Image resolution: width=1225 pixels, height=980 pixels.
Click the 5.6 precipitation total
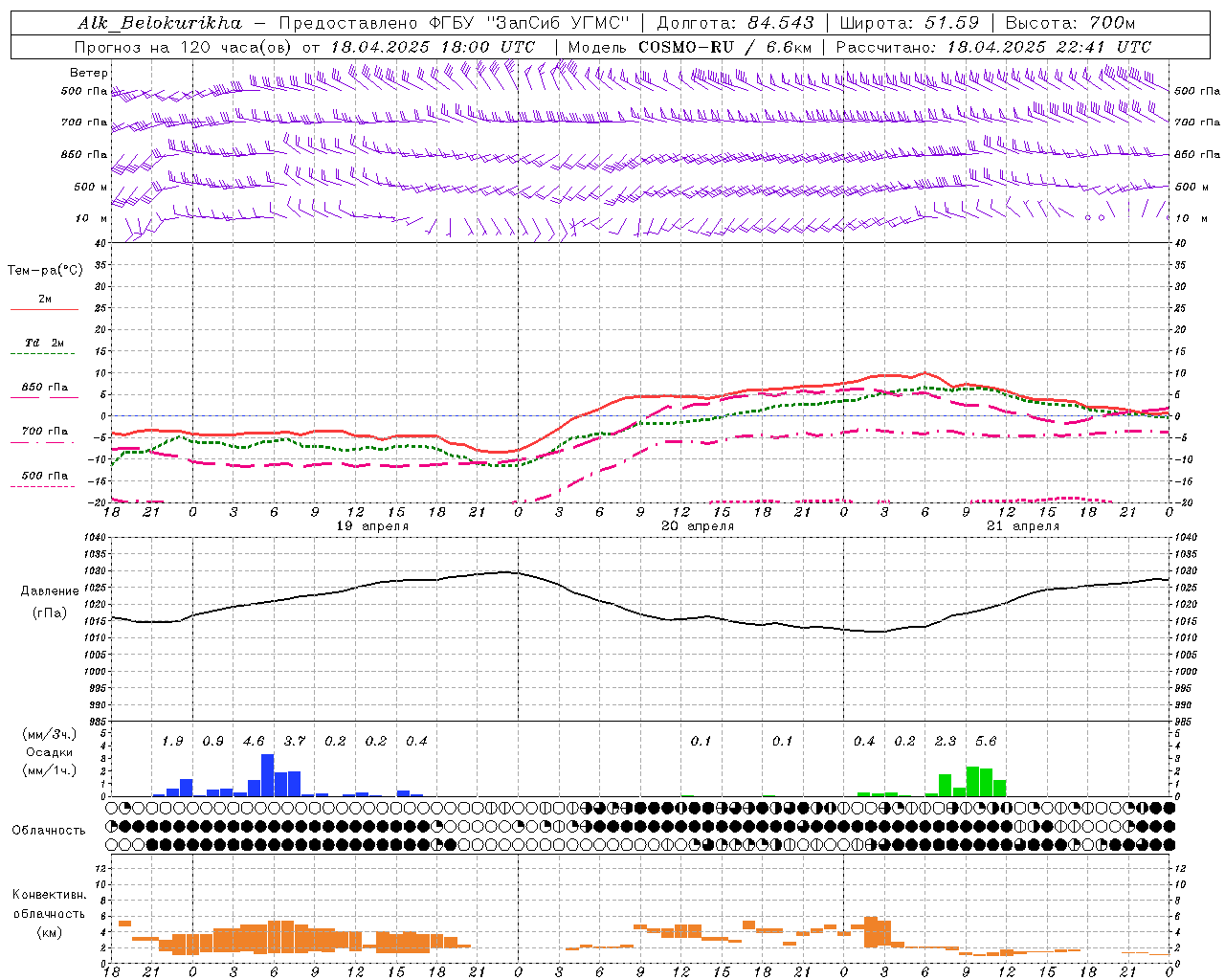tap(986, 742)
